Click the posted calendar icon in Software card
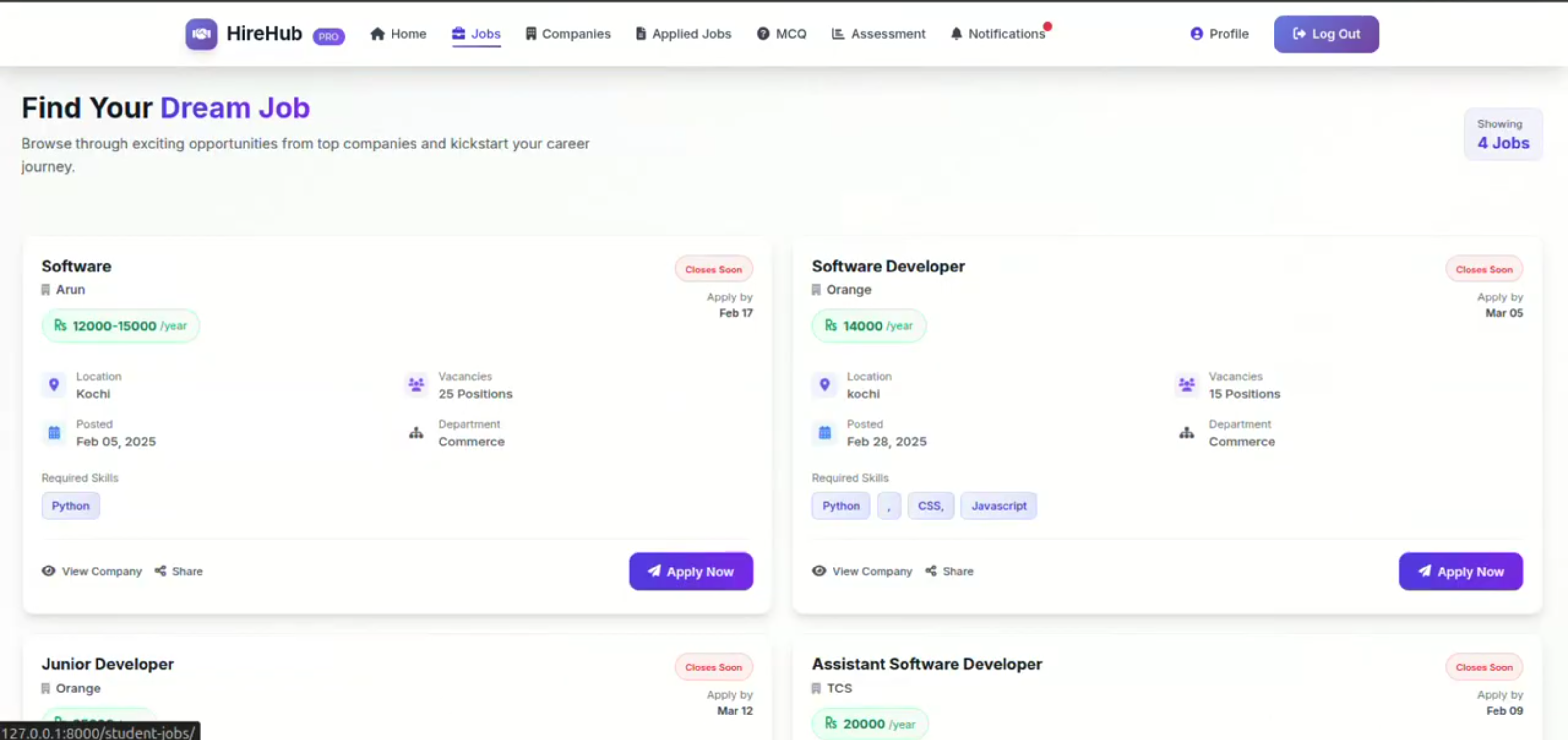 click(x=54, y=433)
